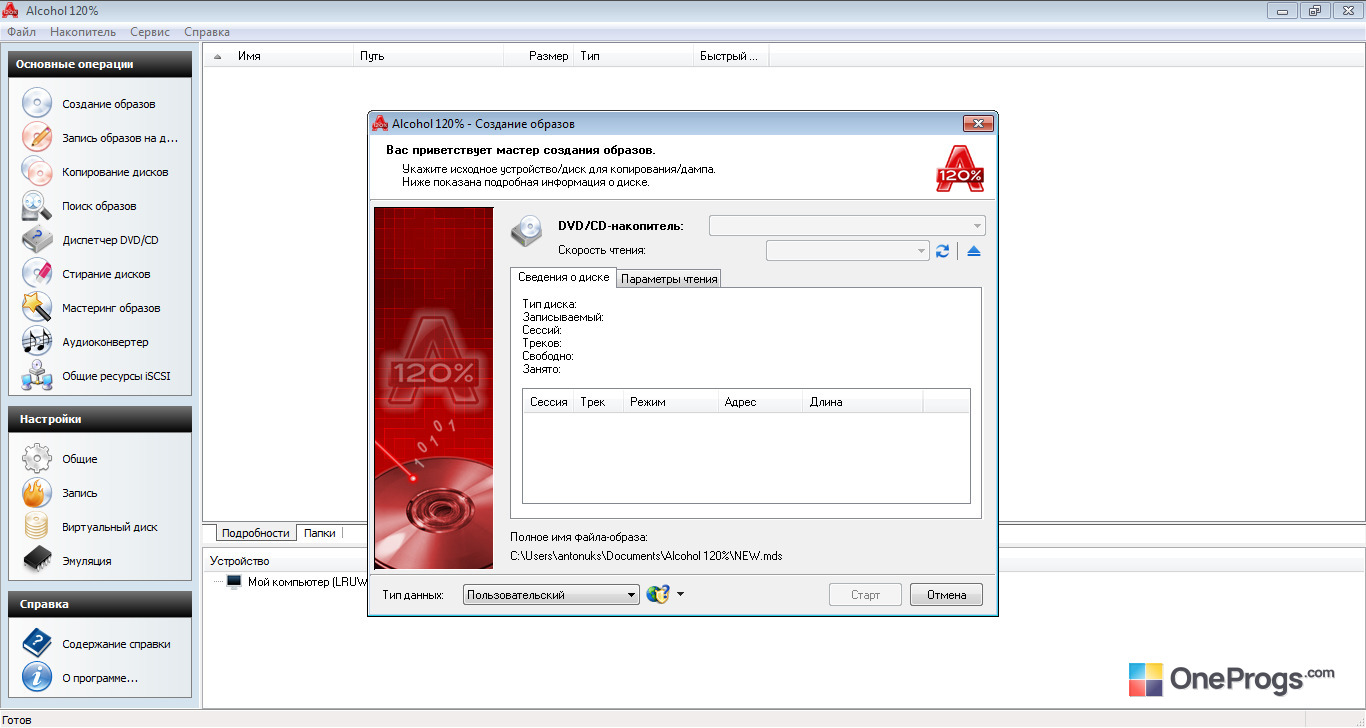The height and width of the screenshot is (728, 1366).
Task: Open the arrow menu next to globe icon
Action: click(680, 594)
